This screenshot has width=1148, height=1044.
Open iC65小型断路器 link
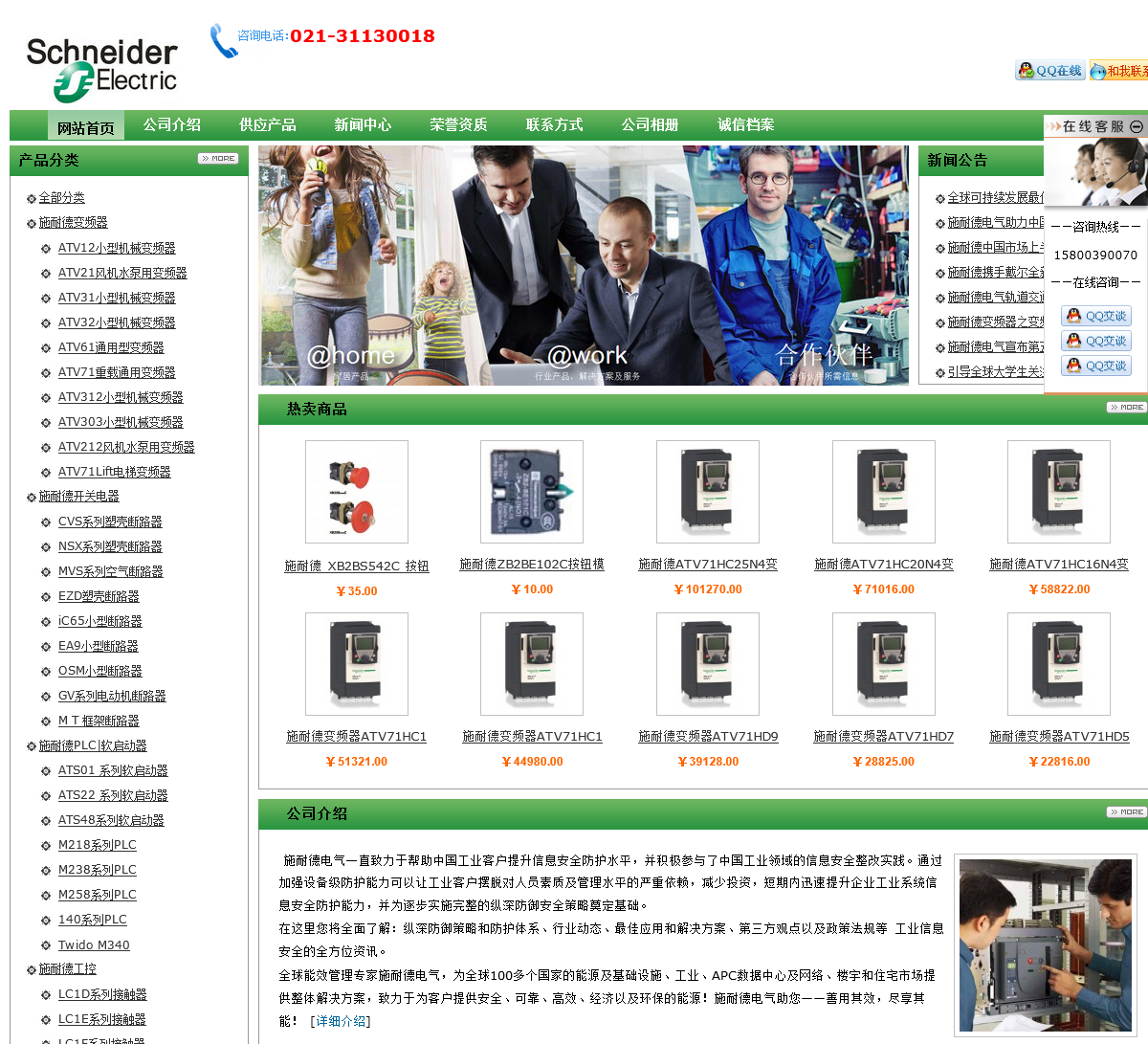(100, 621)
